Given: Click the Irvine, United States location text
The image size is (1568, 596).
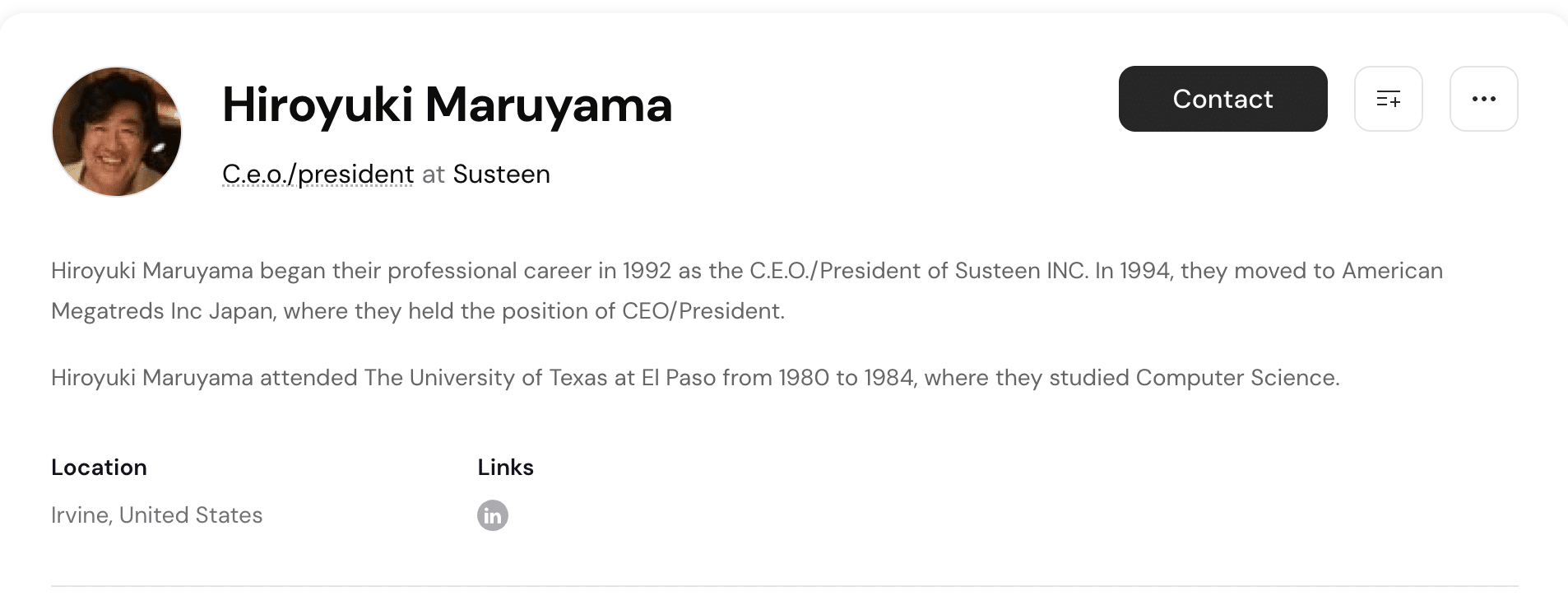Looking at the screenshot, I should point(156,515).
